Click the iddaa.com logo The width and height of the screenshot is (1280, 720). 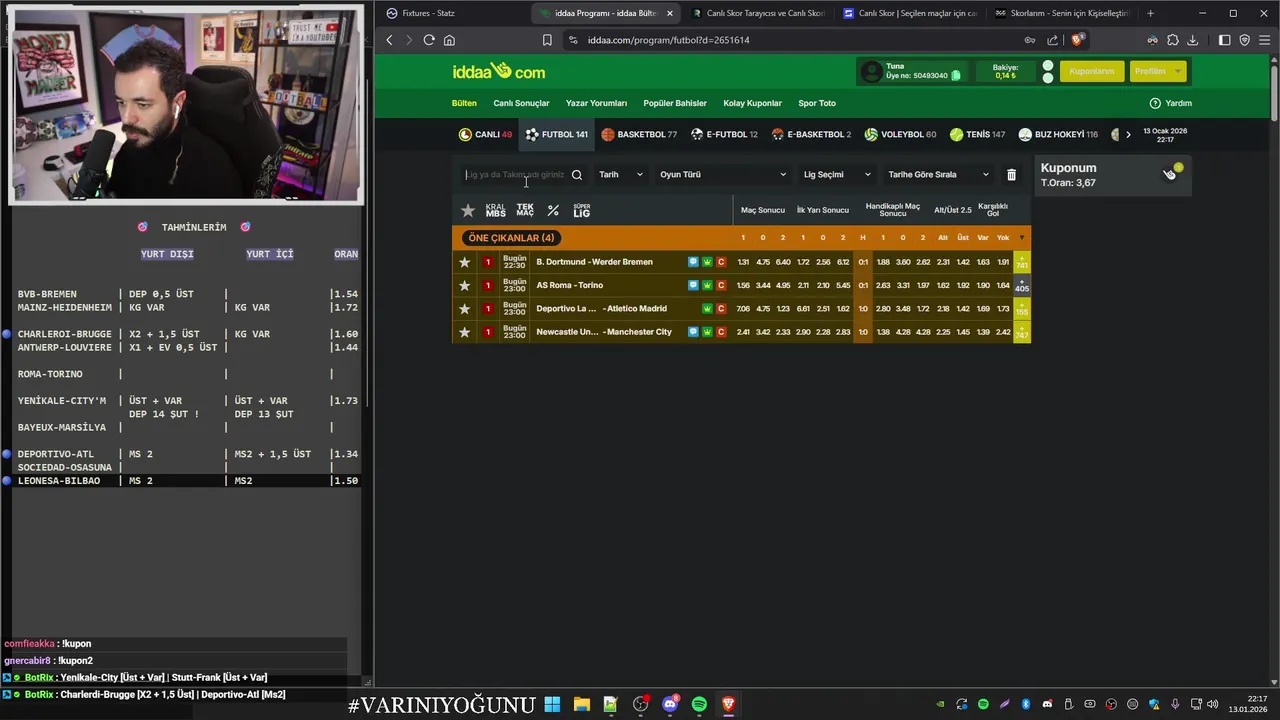pos(499,72)
